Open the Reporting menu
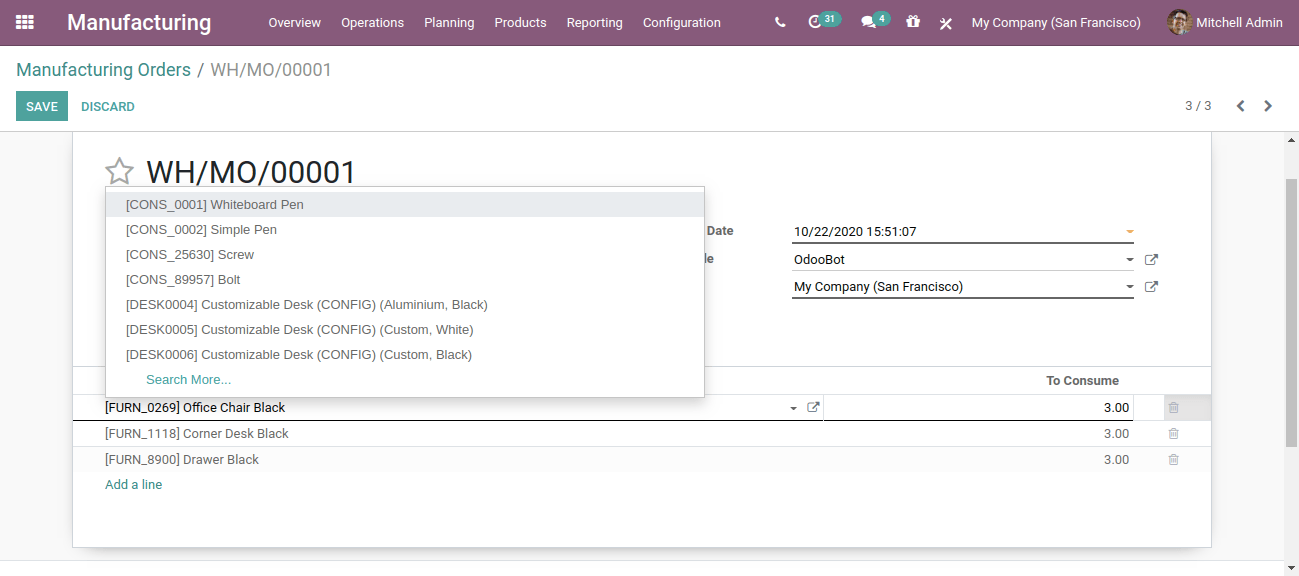This screenshot has height=576, width=1299. coord(594,22)
